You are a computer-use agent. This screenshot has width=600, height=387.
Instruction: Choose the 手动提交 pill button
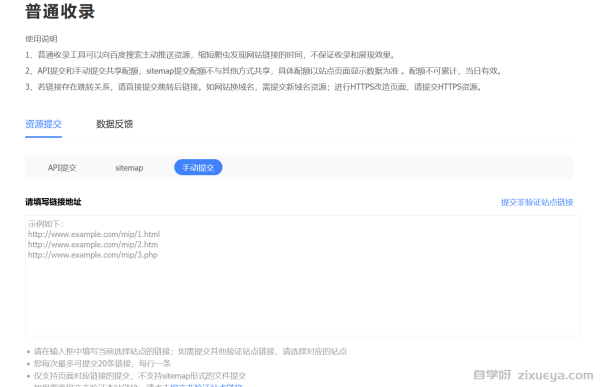point(198,167)
